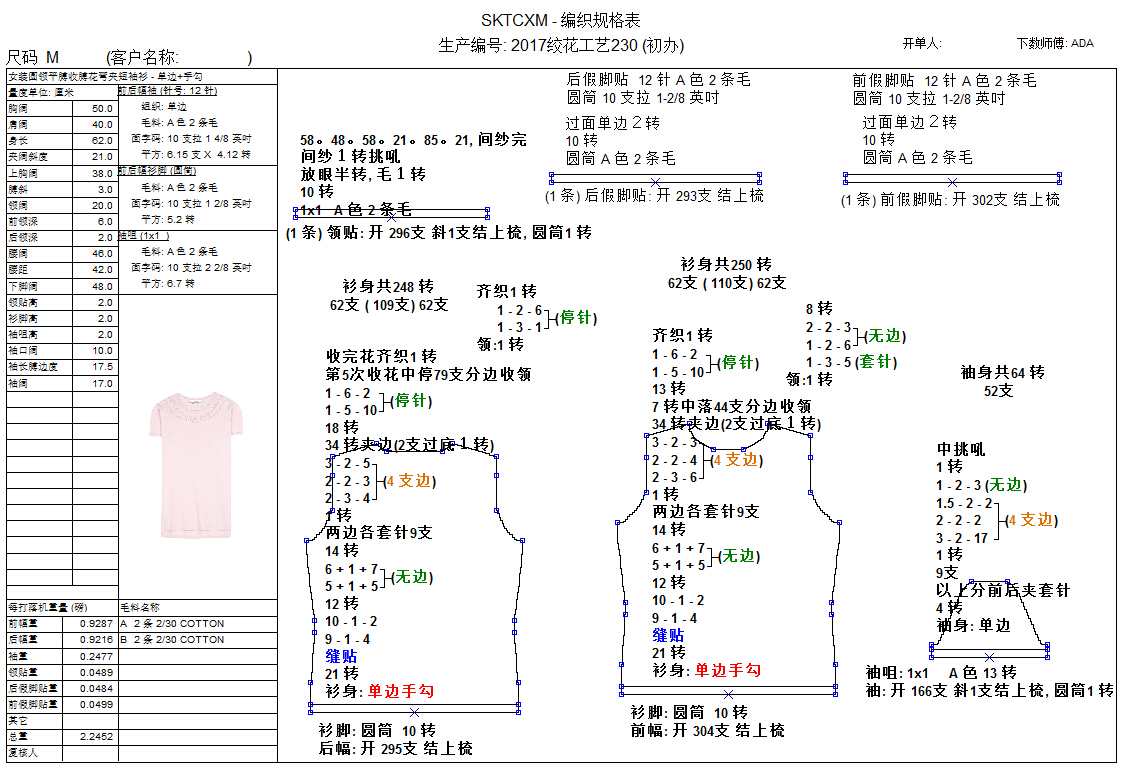
Task: Click the '前后幅衫脚 (圆筒)' heading
Action: (x=158, y=171)
